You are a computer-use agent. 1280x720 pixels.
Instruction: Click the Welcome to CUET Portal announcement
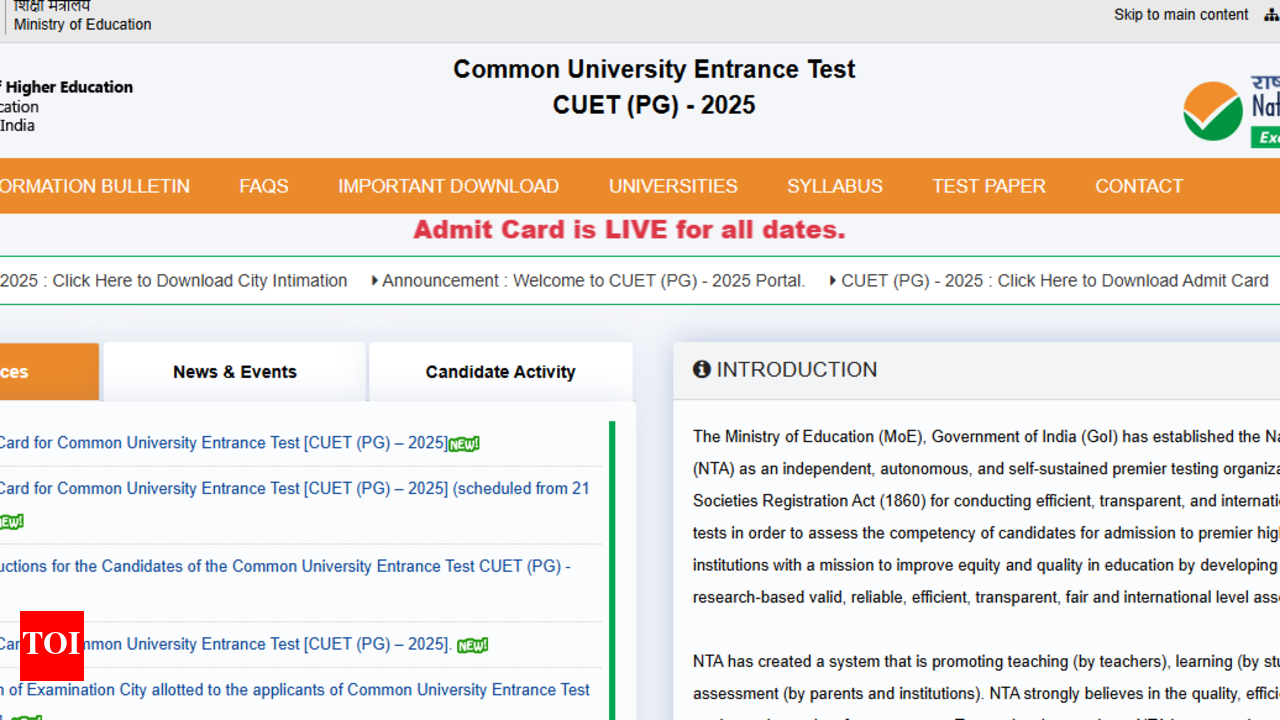[593, 281]
